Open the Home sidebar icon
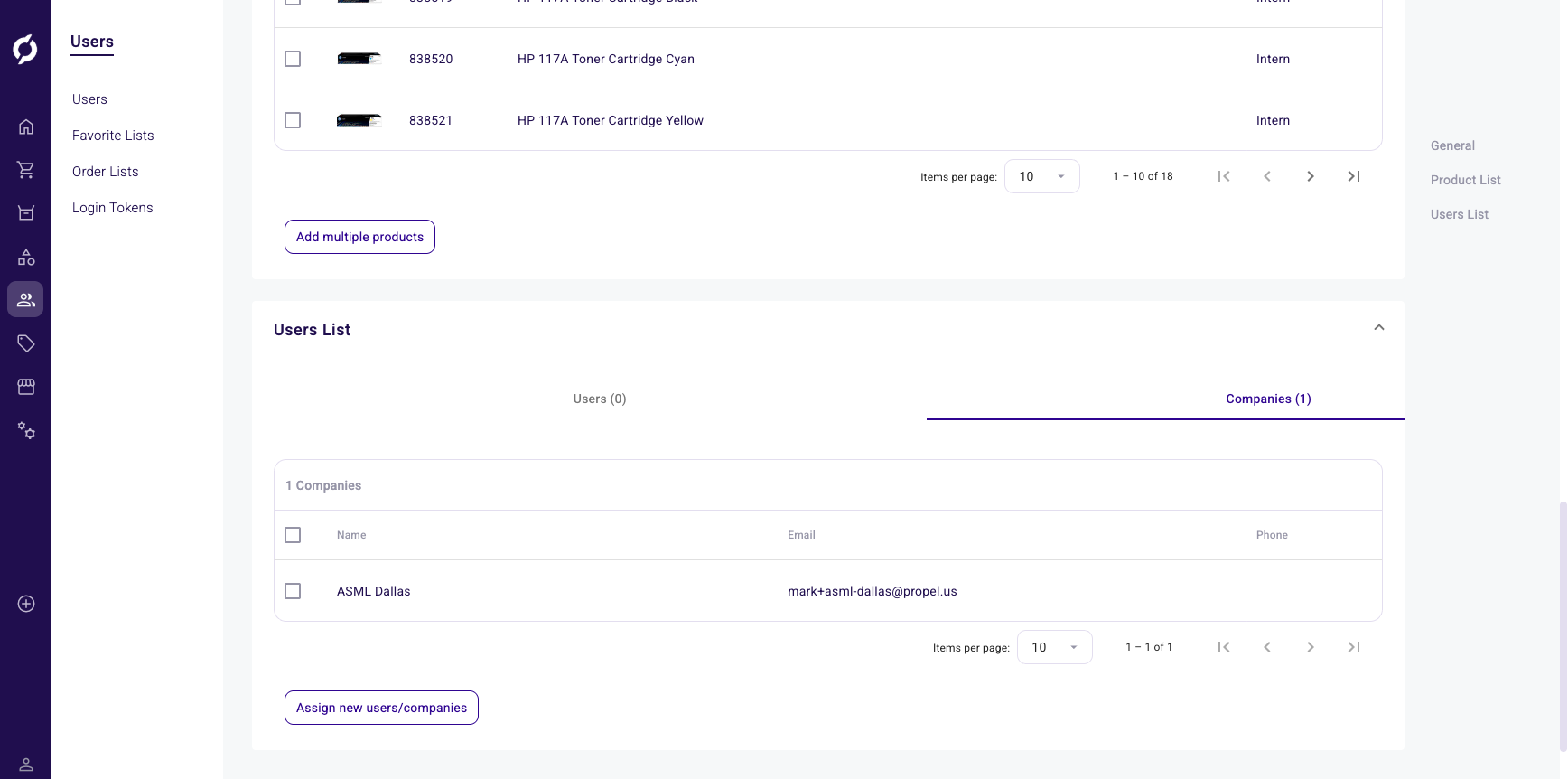This screenshot has height=779, width=1568. tap(26, 127)
